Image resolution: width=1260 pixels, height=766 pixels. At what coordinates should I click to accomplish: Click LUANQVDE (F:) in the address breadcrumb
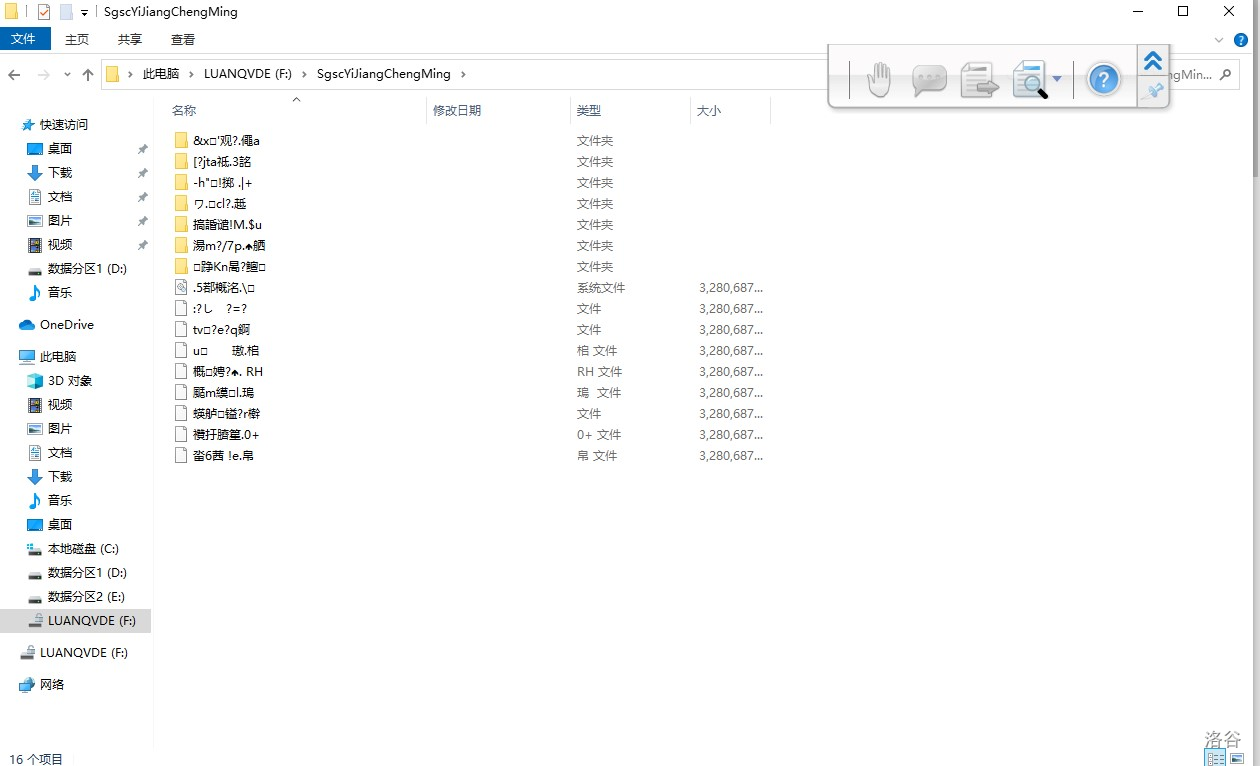[x=247, y=74]
